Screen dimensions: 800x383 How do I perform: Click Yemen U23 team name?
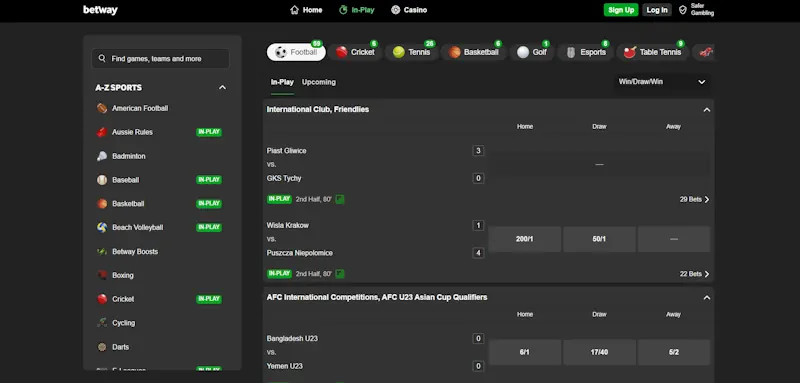(285, 366)
